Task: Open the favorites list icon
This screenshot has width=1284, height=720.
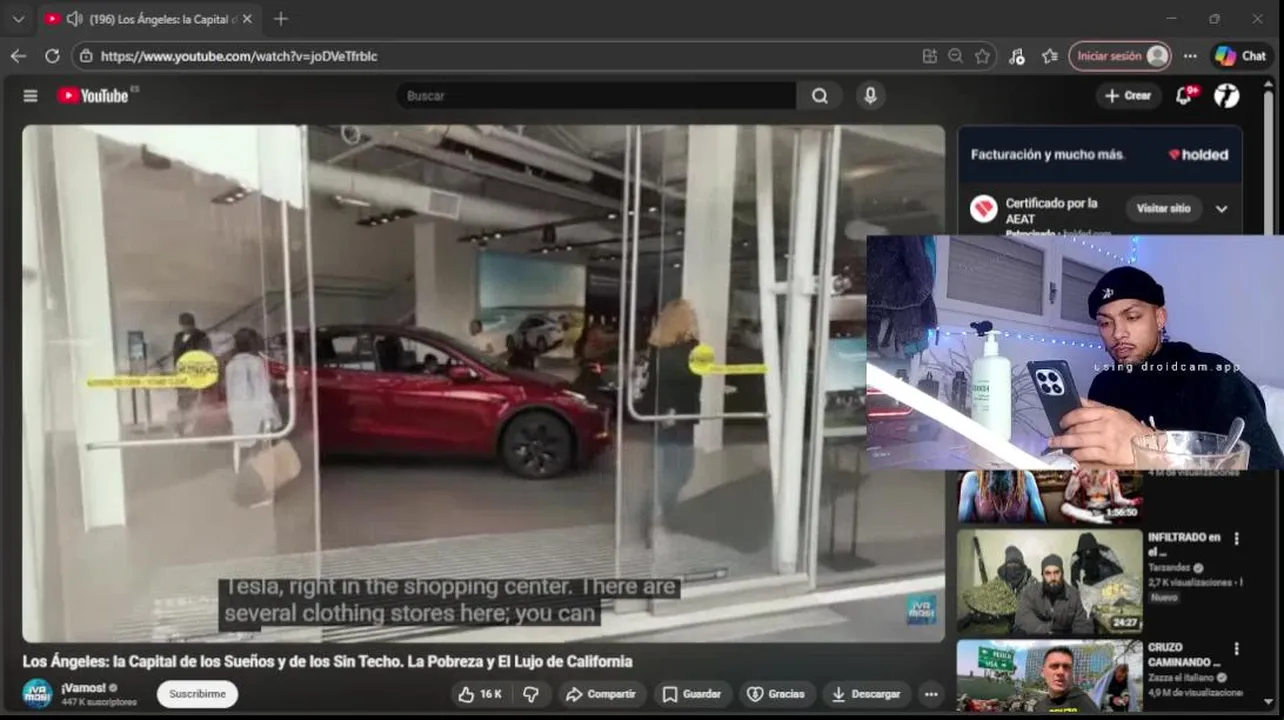Action: [x=1049, y=56]
